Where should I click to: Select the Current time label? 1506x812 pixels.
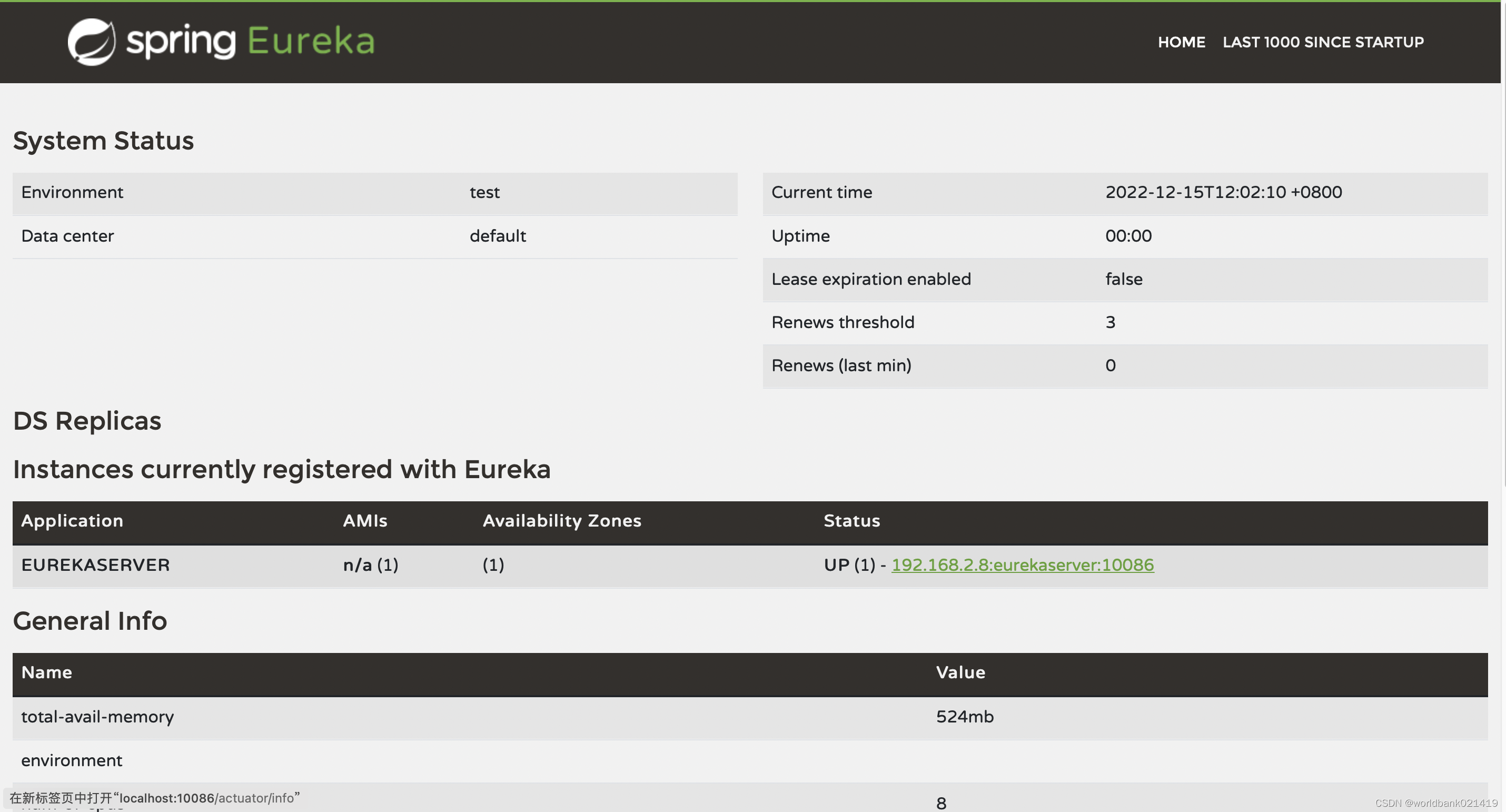[x=821, y=192]
